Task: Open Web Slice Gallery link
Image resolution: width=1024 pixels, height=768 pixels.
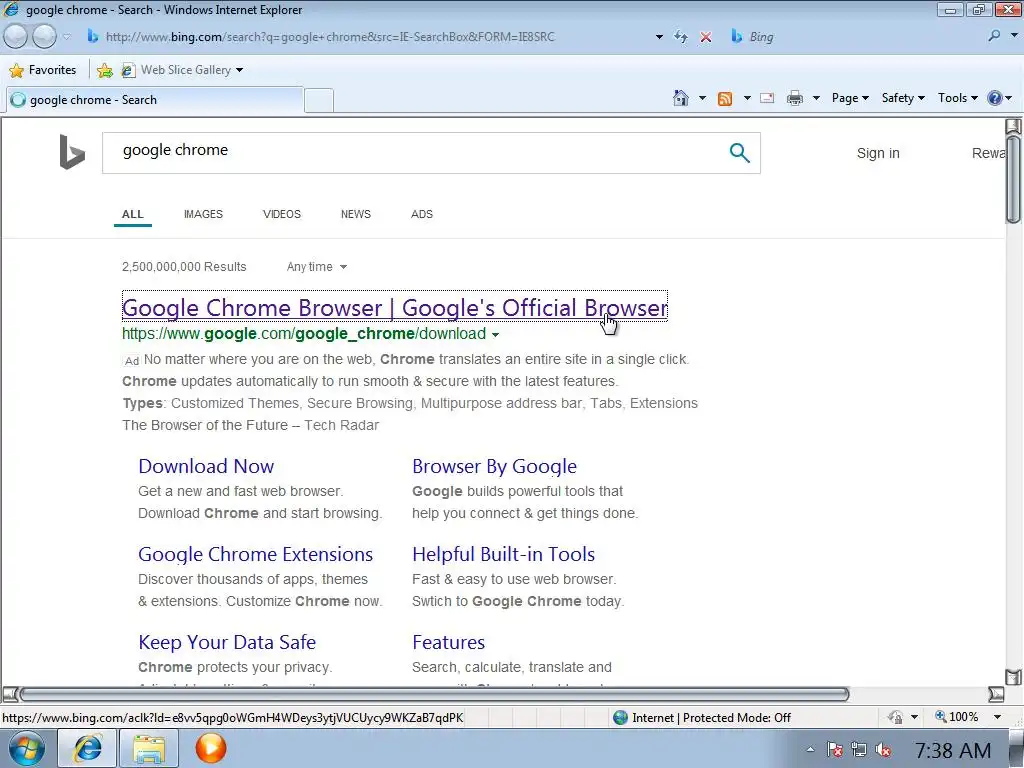Action: [176, 70]
